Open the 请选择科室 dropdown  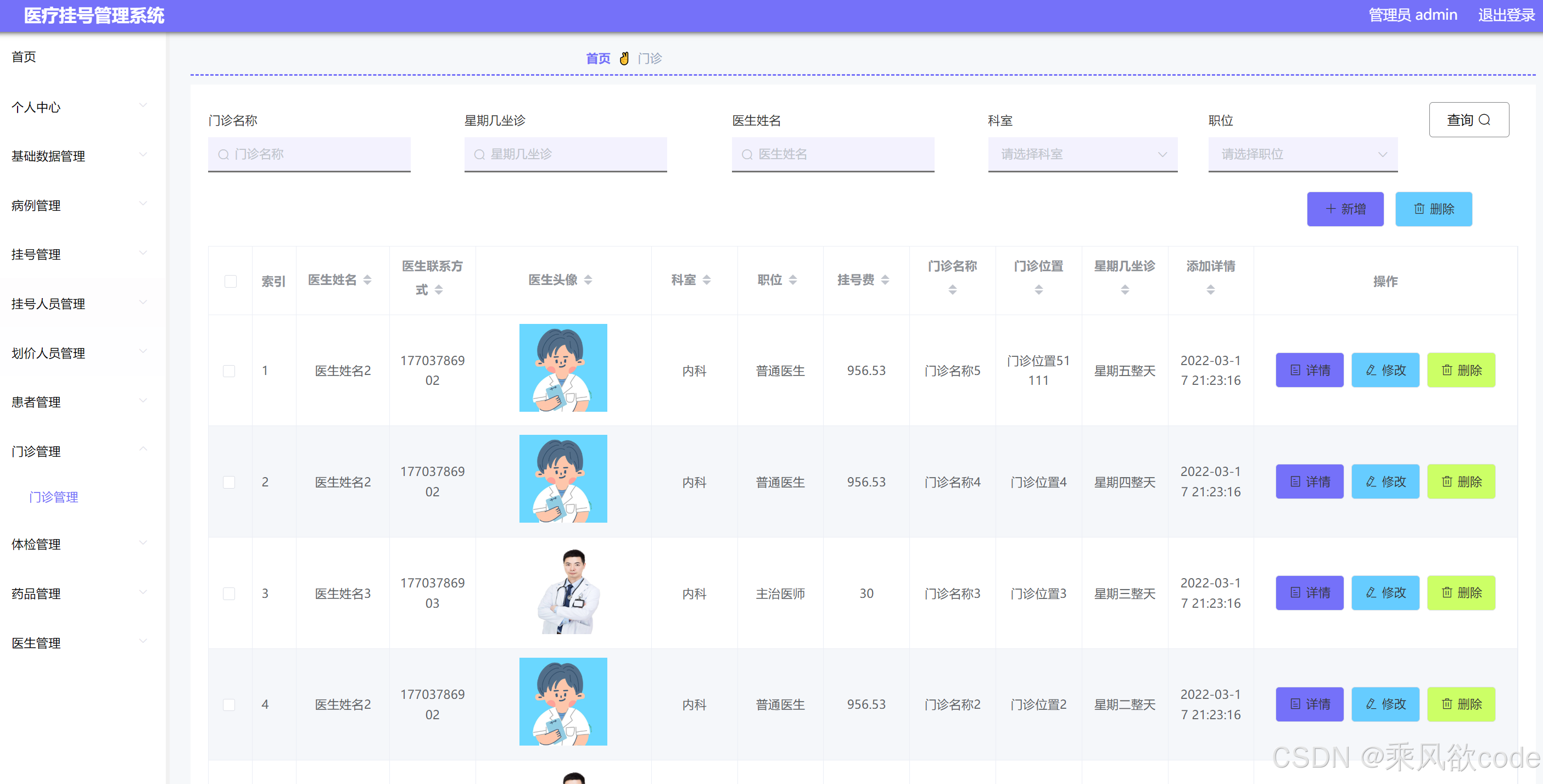(x=1082, y=154)
